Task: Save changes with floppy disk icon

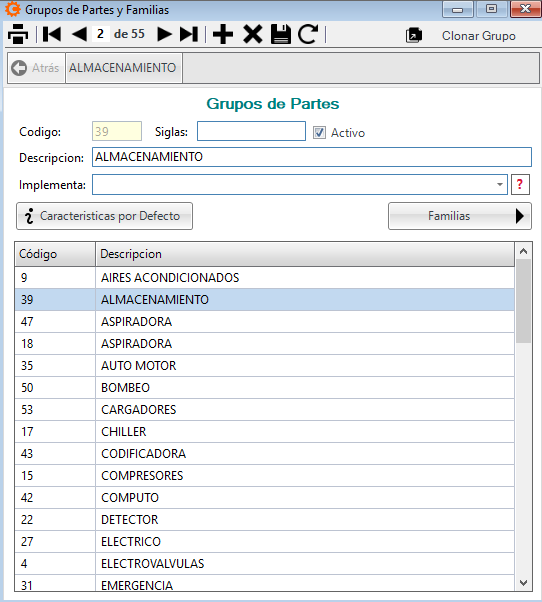Action: pyautogui.click(x=281, y=34)
